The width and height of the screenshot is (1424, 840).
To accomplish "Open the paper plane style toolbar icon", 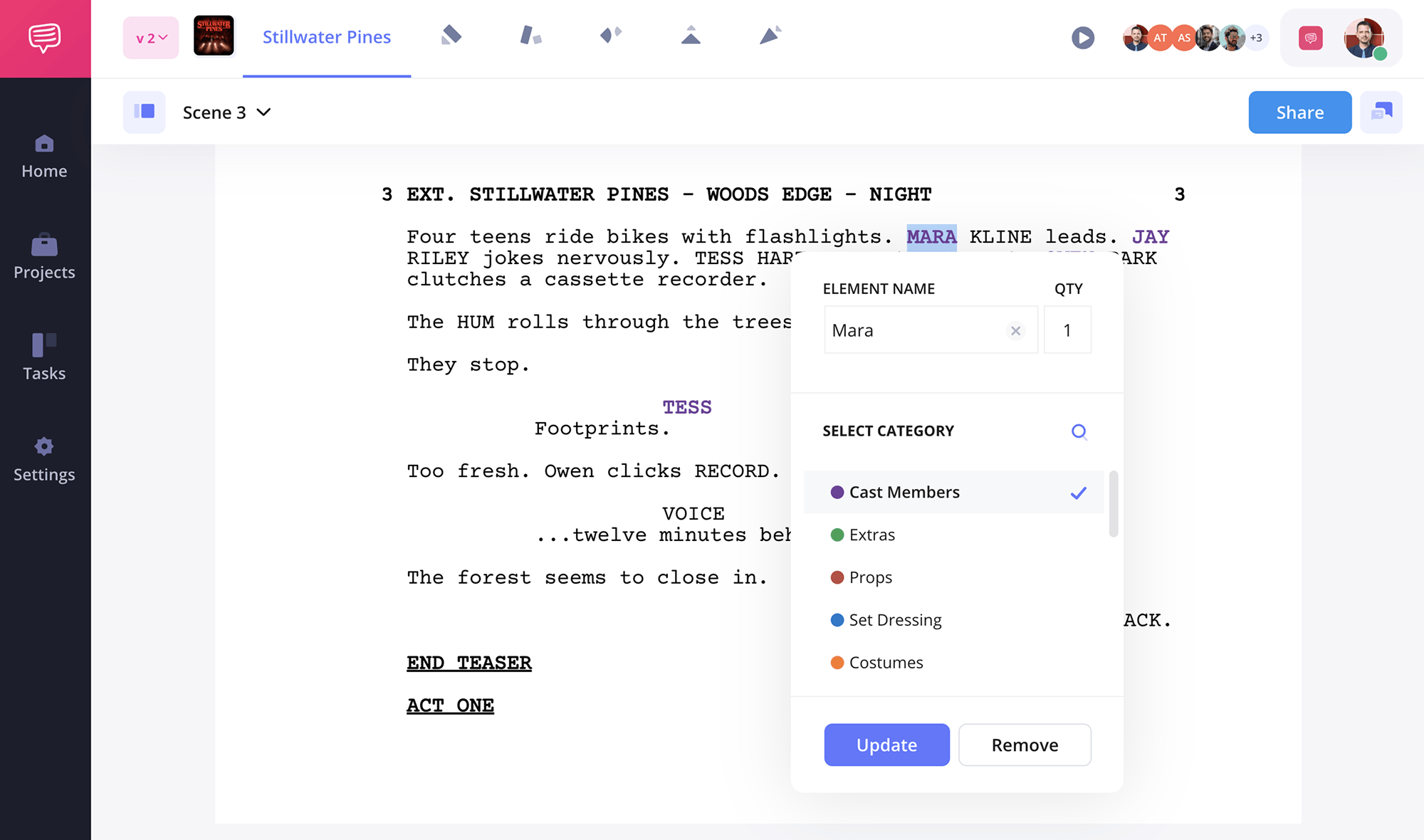I will (770, 35).
